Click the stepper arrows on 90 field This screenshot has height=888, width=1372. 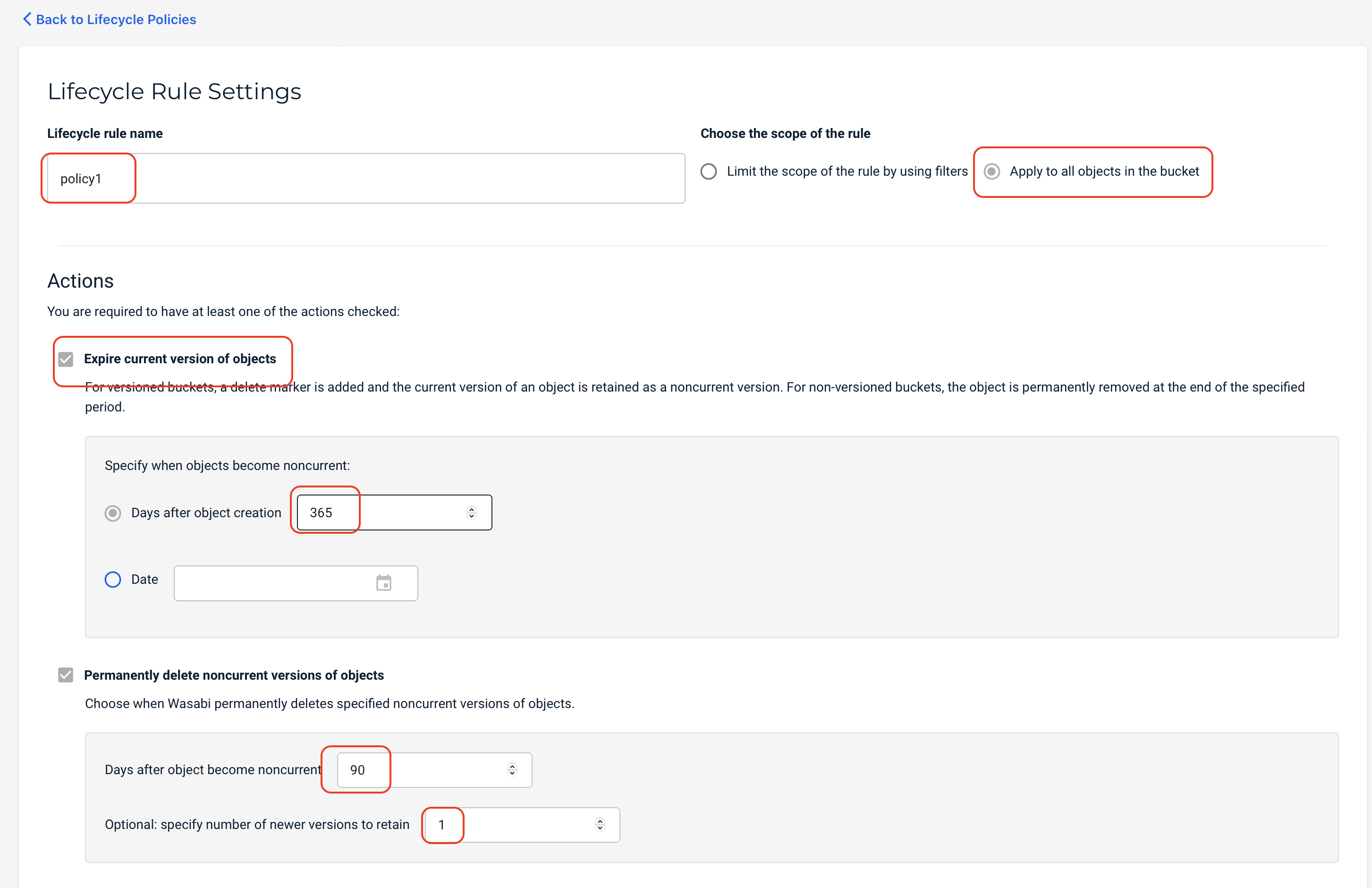(512, 770)
